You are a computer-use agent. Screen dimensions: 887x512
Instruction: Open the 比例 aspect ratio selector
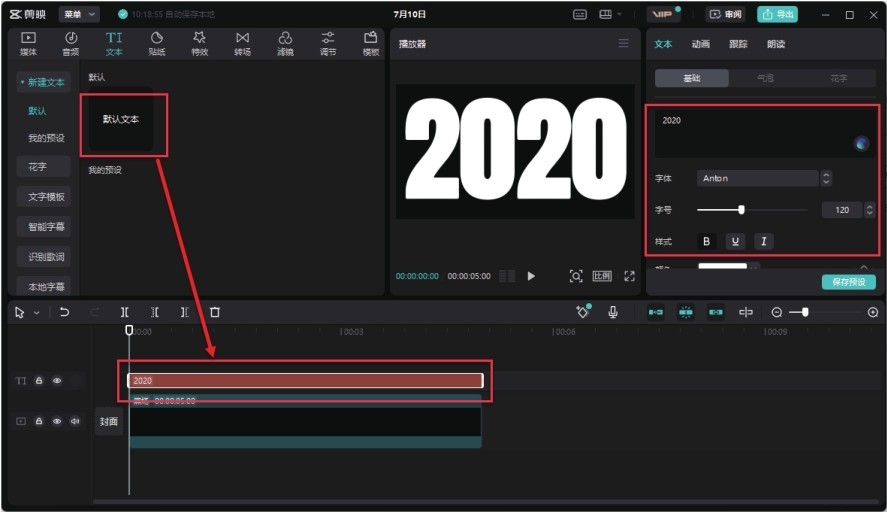point(602,276)
